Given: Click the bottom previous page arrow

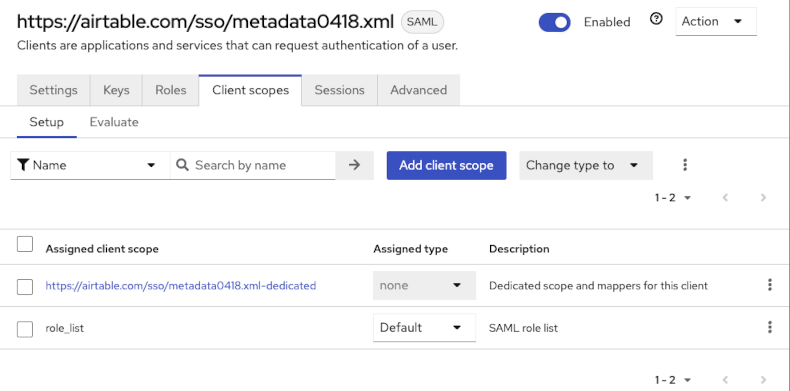Looking at the screenshot, I should coord(726,380).
